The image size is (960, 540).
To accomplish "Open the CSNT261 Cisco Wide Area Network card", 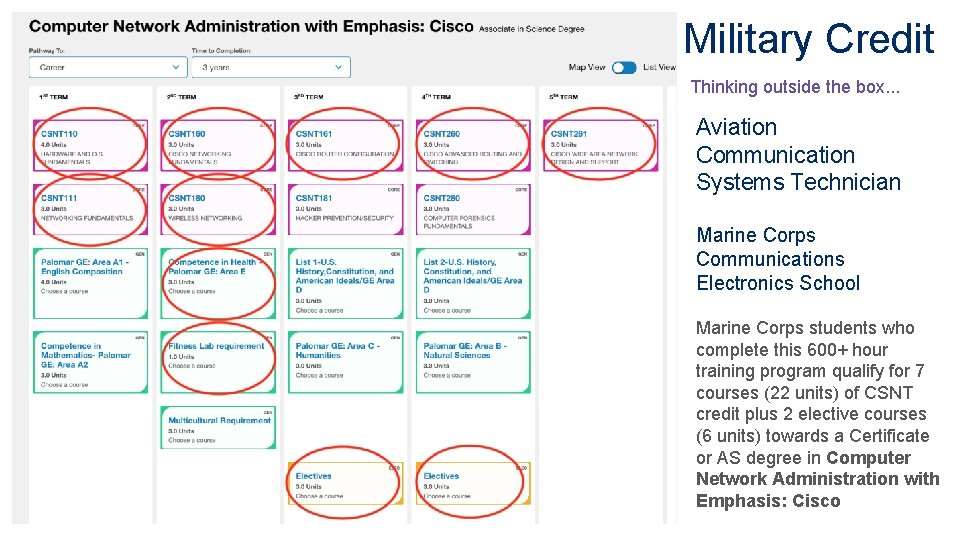I will (x=601, y=145).
